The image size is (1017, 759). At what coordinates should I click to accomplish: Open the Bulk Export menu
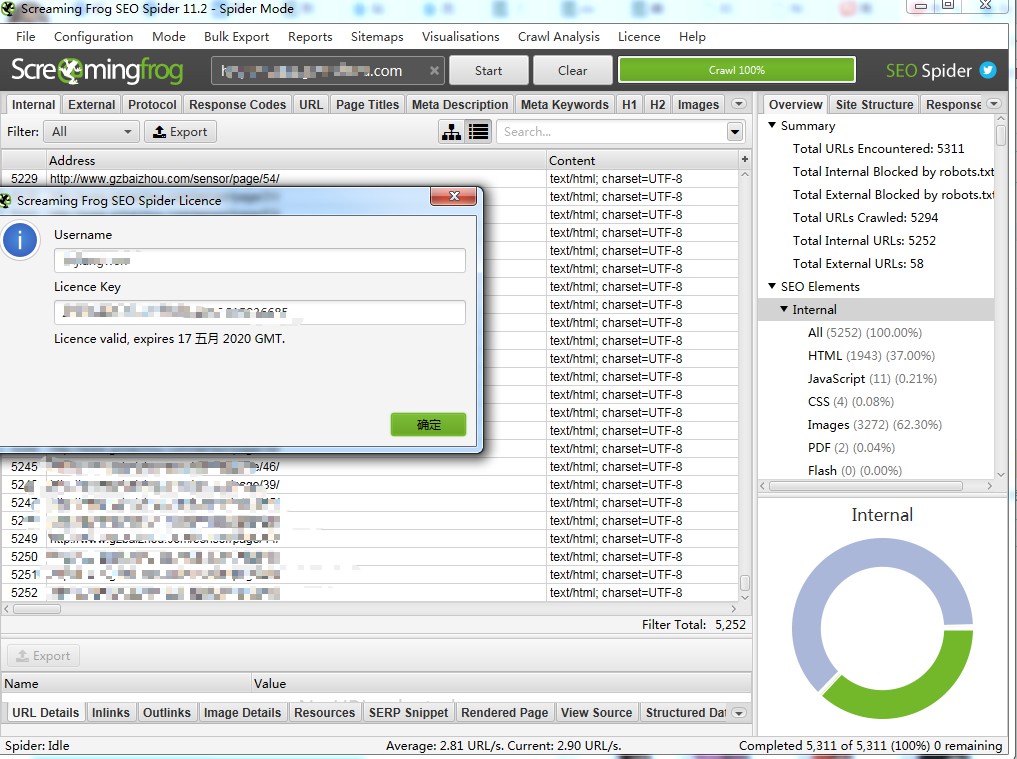coord(237,36)
